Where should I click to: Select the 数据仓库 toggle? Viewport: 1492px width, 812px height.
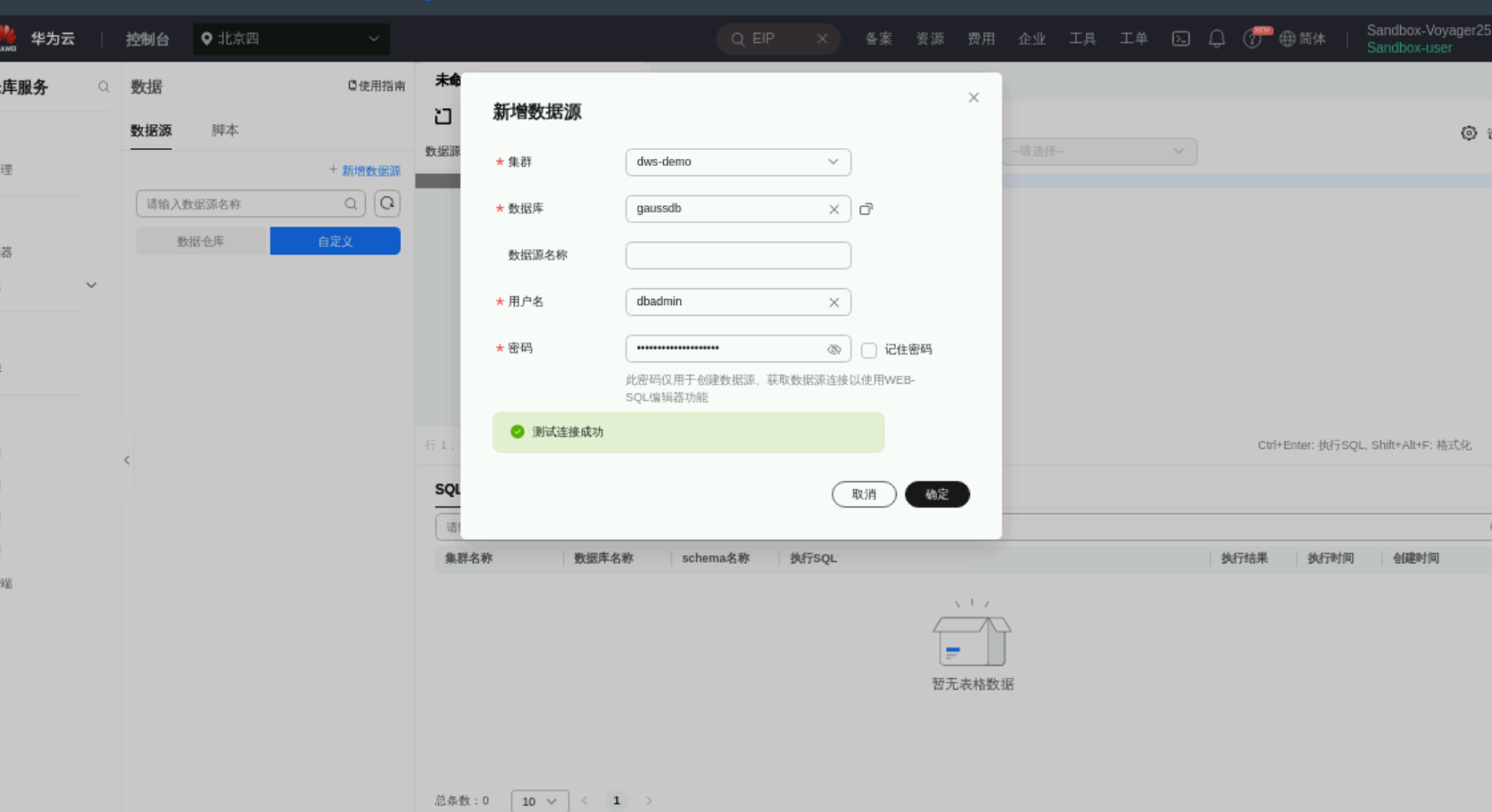tap(202, 241)
